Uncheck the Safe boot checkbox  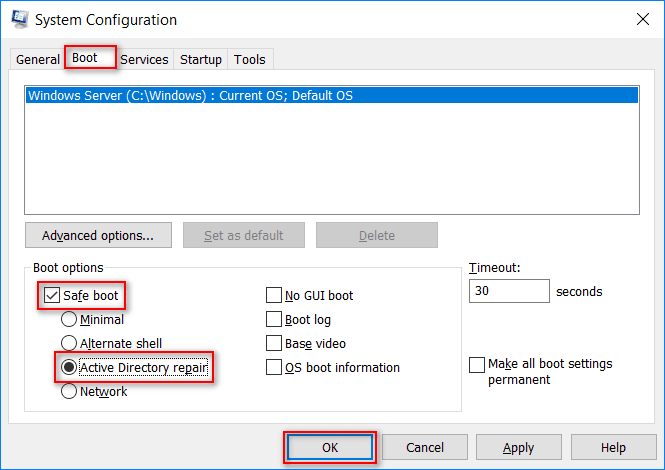pos(51,296)
